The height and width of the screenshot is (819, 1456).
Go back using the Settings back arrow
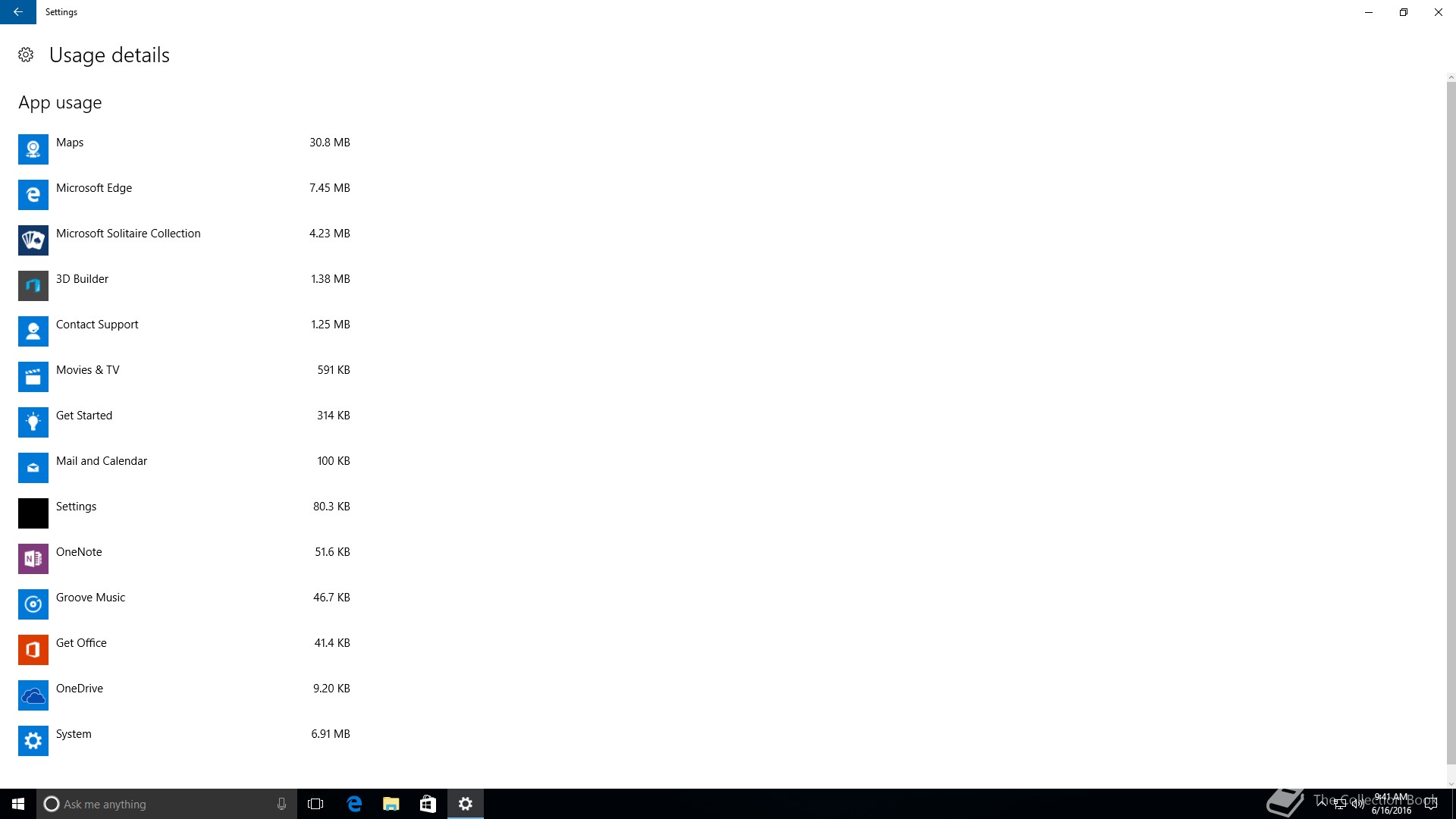pyautogui.click(x=18, y=12)
